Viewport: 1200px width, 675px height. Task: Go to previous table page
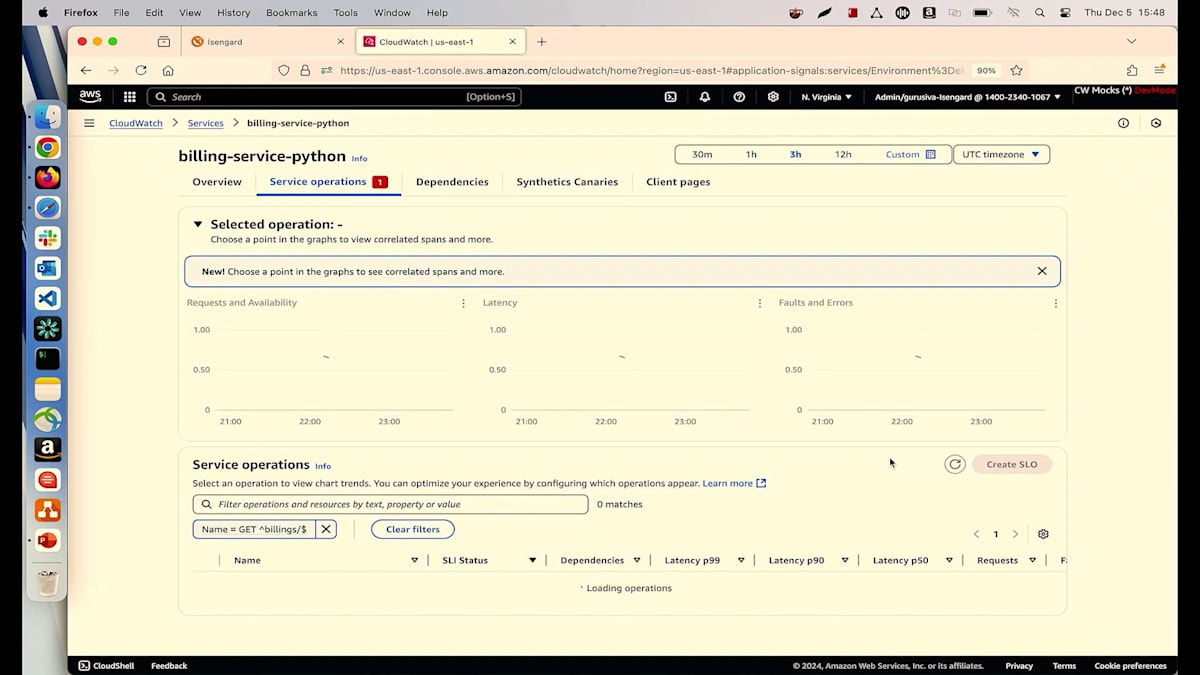tap(976, 534)
